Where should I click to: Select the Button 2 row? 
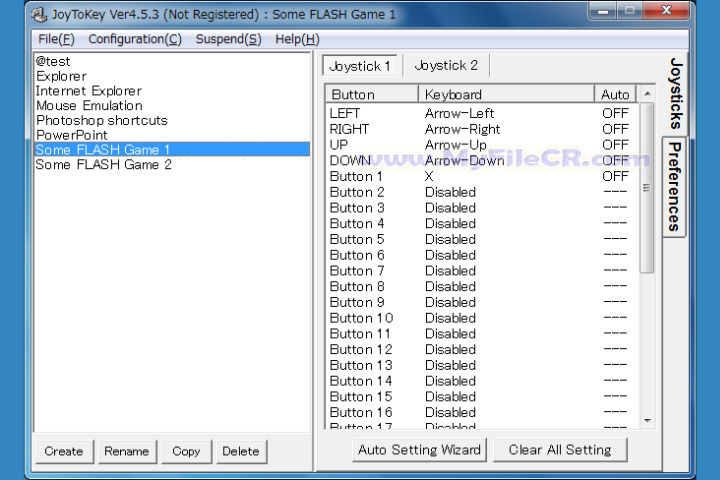482,192
